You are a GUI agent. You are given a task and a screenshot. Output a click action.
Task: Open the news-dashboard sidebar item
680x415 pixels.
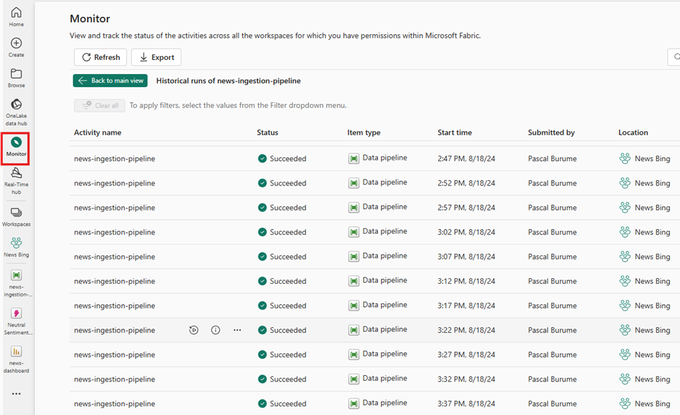pos(16,359)
